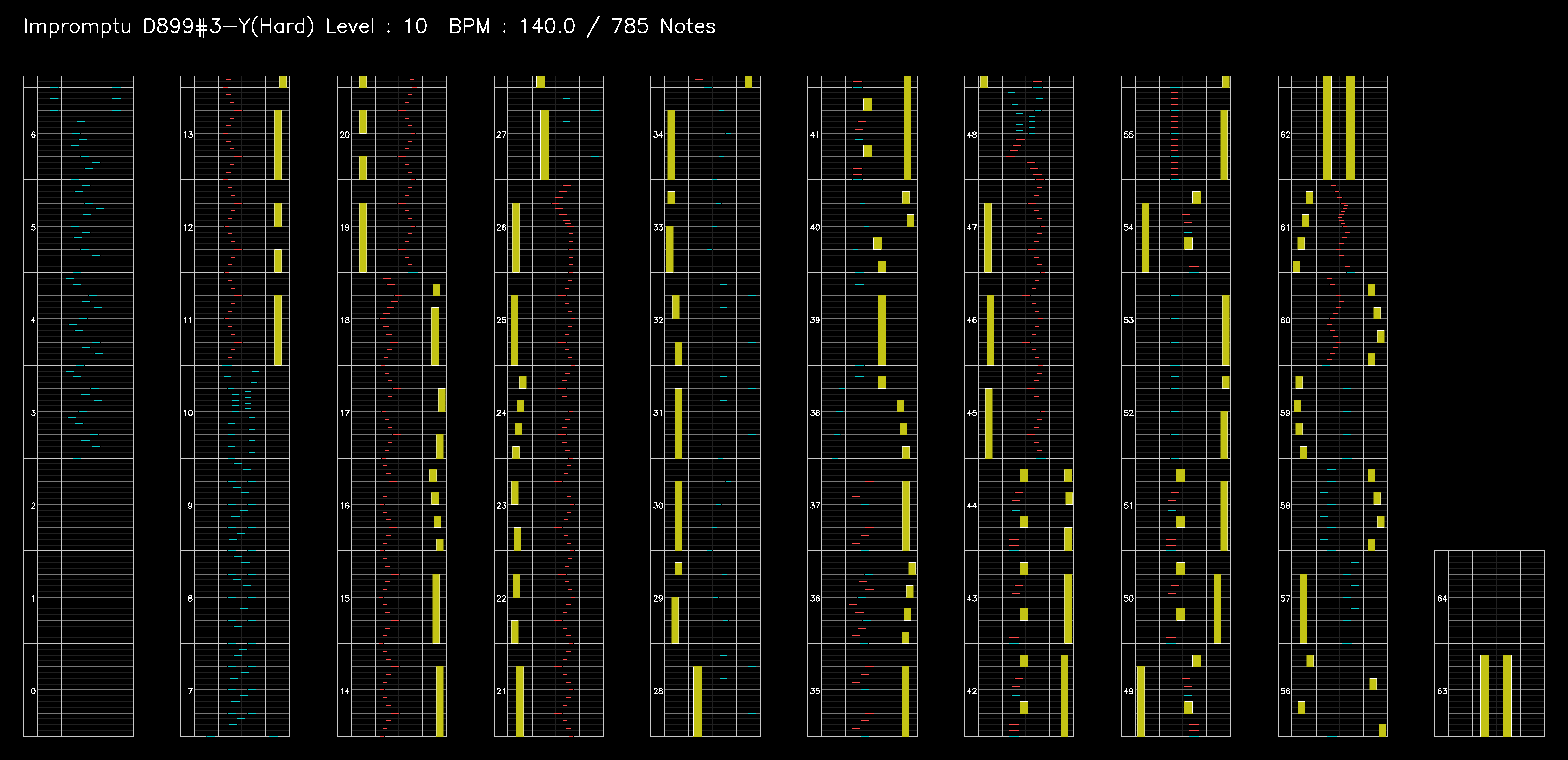Select the measure number 34 label
Image resolution: width=1568 pixels, height=760 pixels.
pos(658,134)
